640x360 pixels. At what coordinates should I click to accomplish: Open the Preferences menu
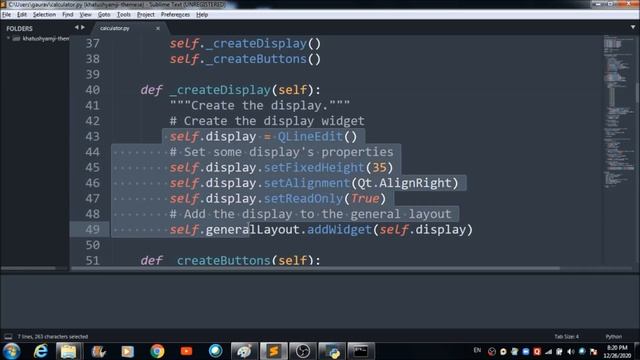[175, 15]
